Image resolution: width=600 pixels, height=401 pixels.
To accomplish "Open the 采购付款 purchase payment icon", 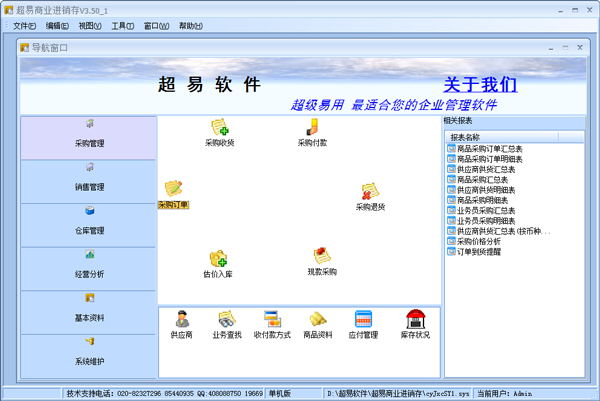I will (312, 128).
